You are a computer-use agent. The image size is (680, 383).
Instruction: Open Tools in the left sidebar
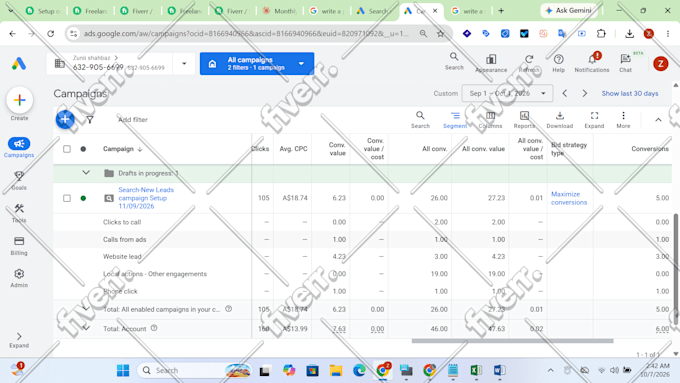19,213
